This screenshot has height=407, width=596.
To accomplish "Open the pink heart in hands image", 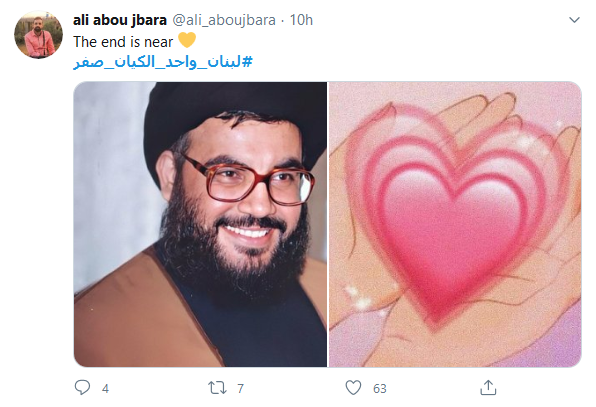I will [x=455, y=224].
